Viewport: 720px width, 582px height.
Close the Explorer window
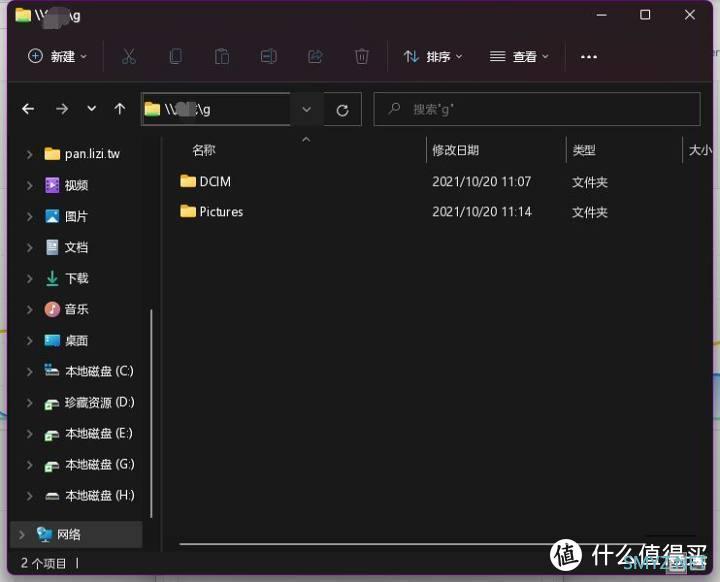(x=690, y=15)
